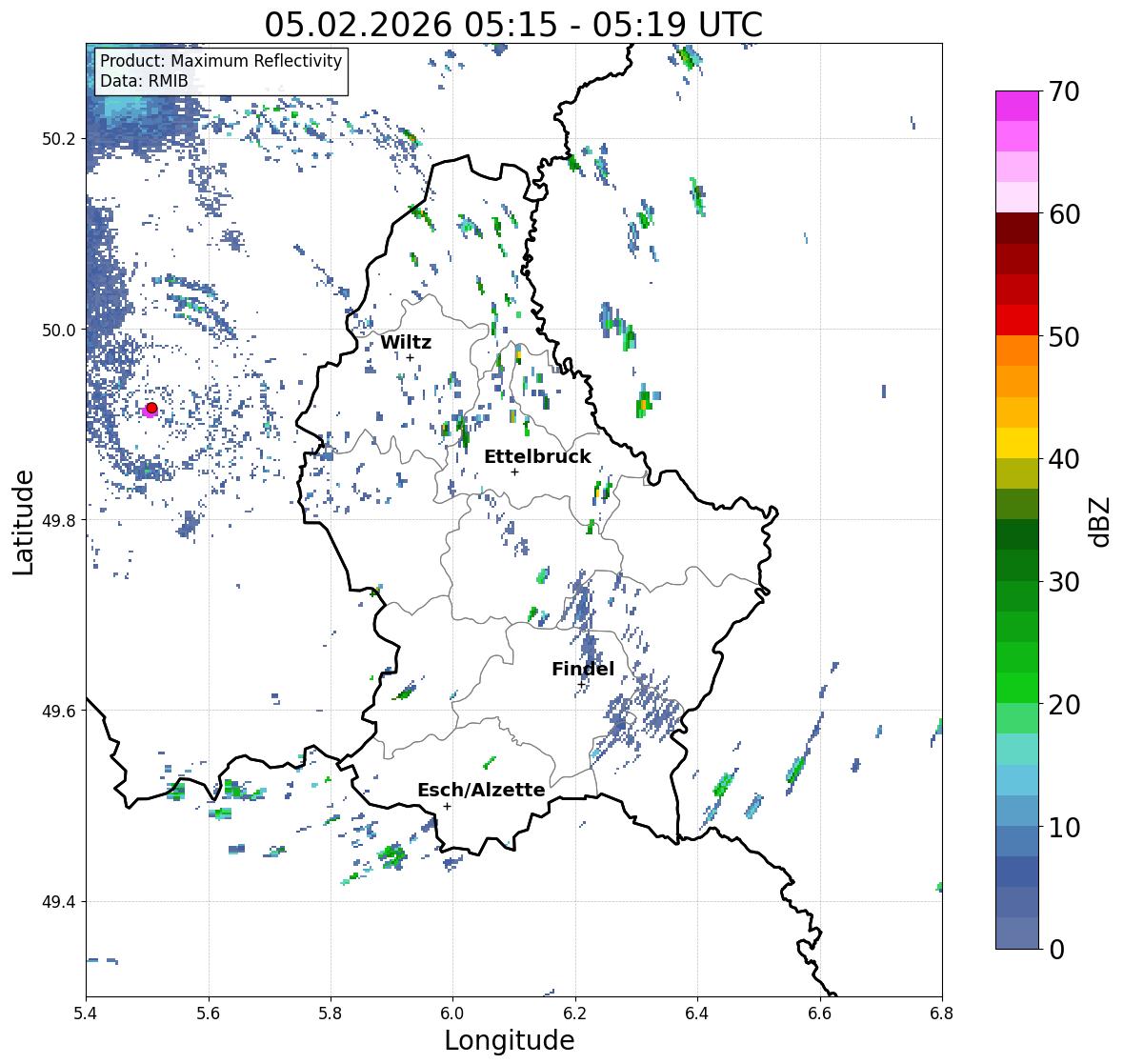Click the Wiltz station cross marker
1123x1064 pixels.
(x=411, y=357)
